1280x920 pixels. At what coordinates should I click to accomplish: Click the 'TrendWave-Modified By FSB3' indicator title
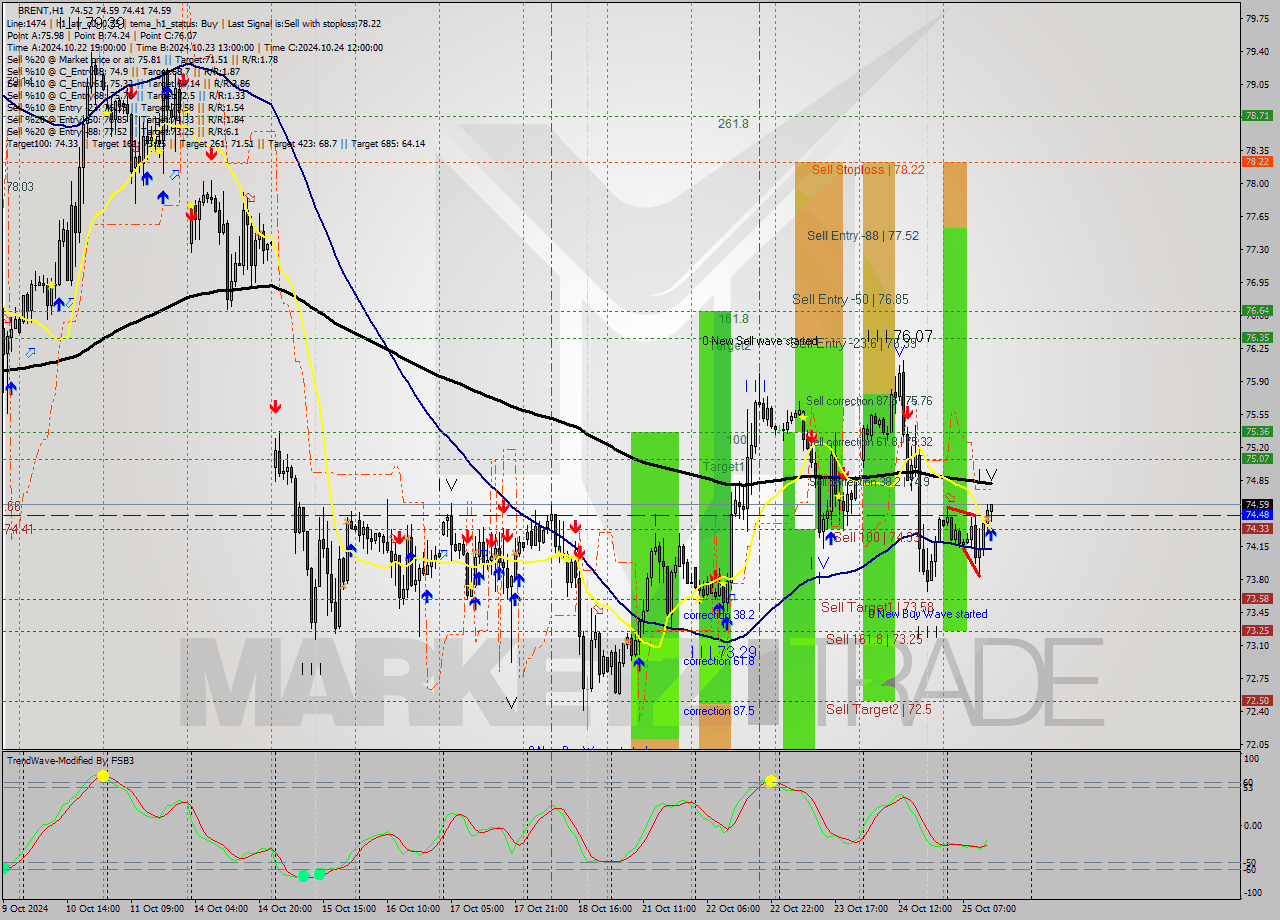pos(71,761)
